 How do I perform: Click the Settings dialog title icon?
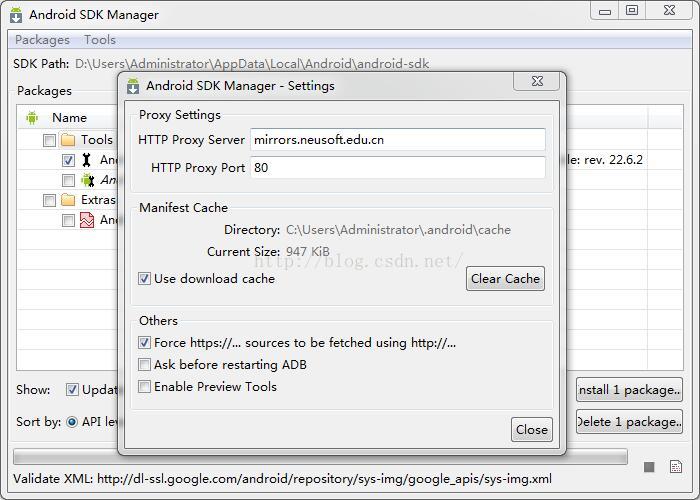coord(133,86)
